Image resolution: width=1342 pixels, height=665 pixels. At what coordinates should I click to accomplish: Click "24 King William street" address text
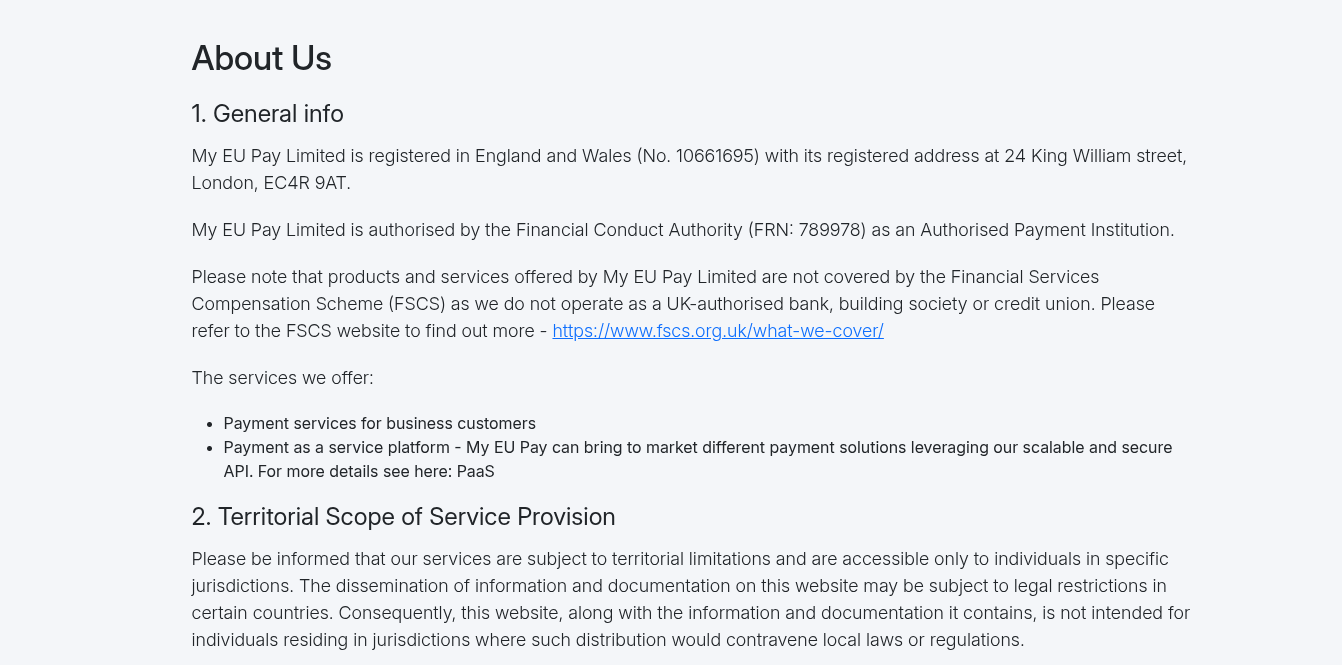coord(1095,156)
